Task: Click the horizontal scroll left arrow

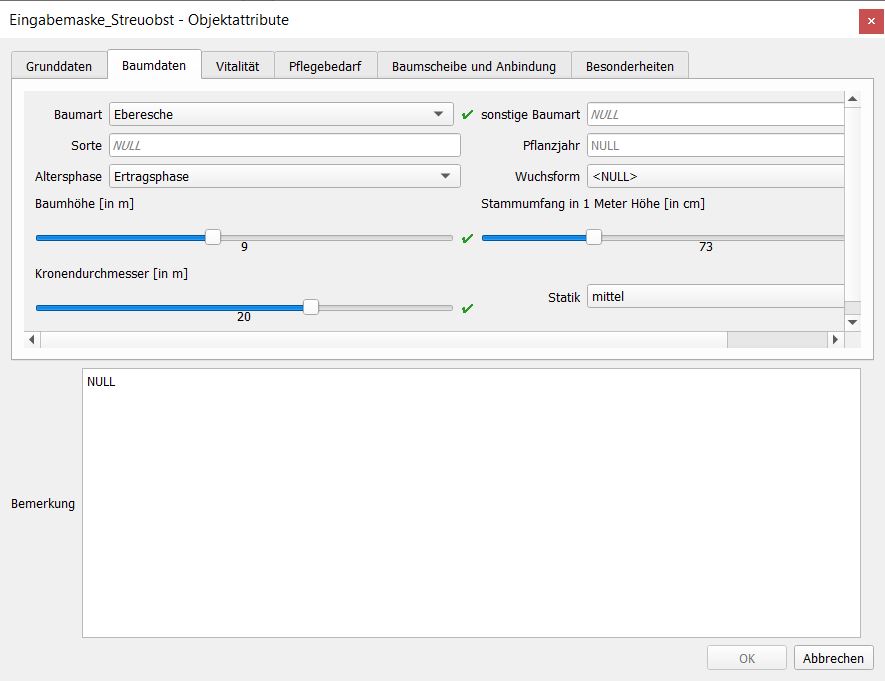Action: tap(32, 340)
